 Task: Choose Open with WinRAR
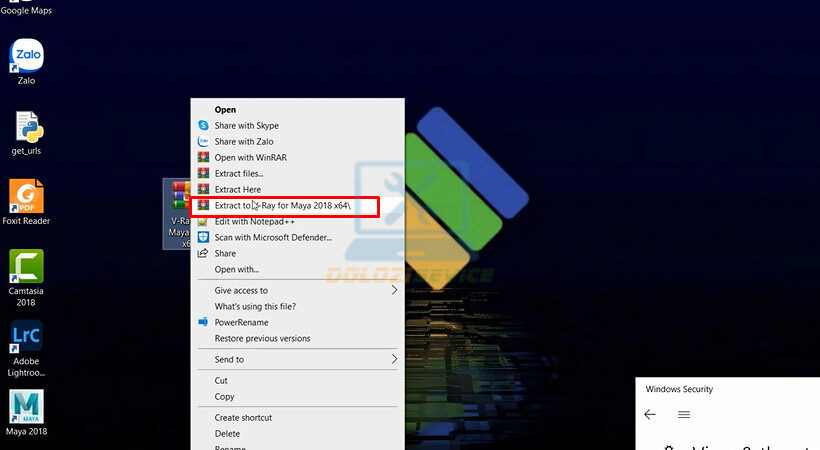click(250, 157)
